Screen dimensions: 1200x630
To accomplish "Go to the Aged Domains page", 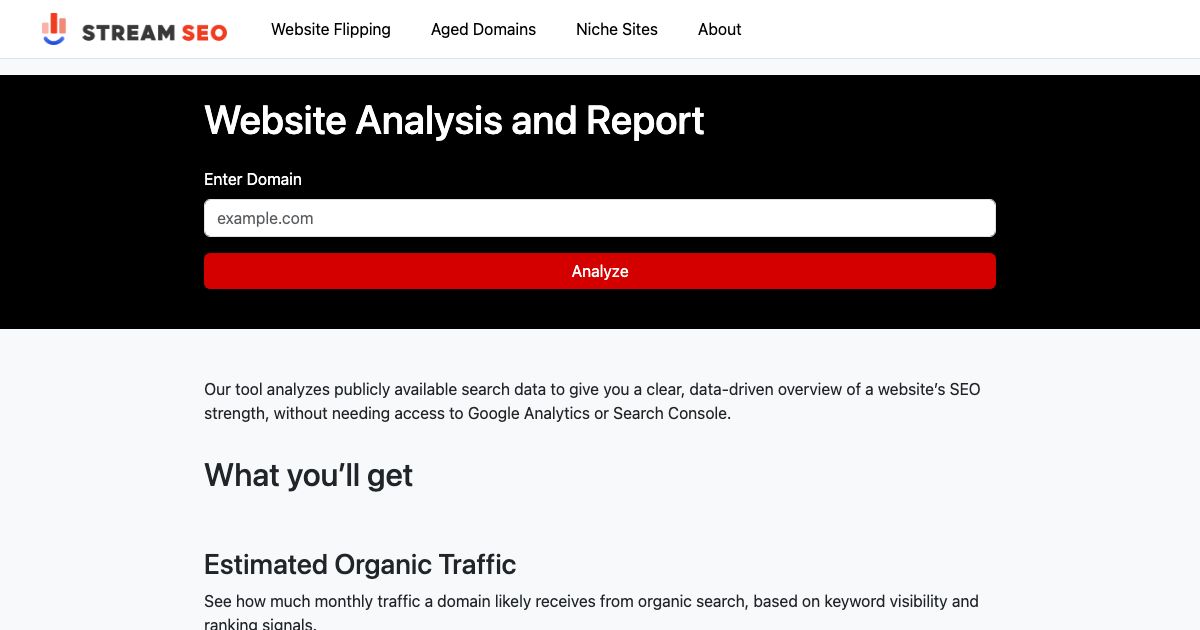I will [483, 29].
